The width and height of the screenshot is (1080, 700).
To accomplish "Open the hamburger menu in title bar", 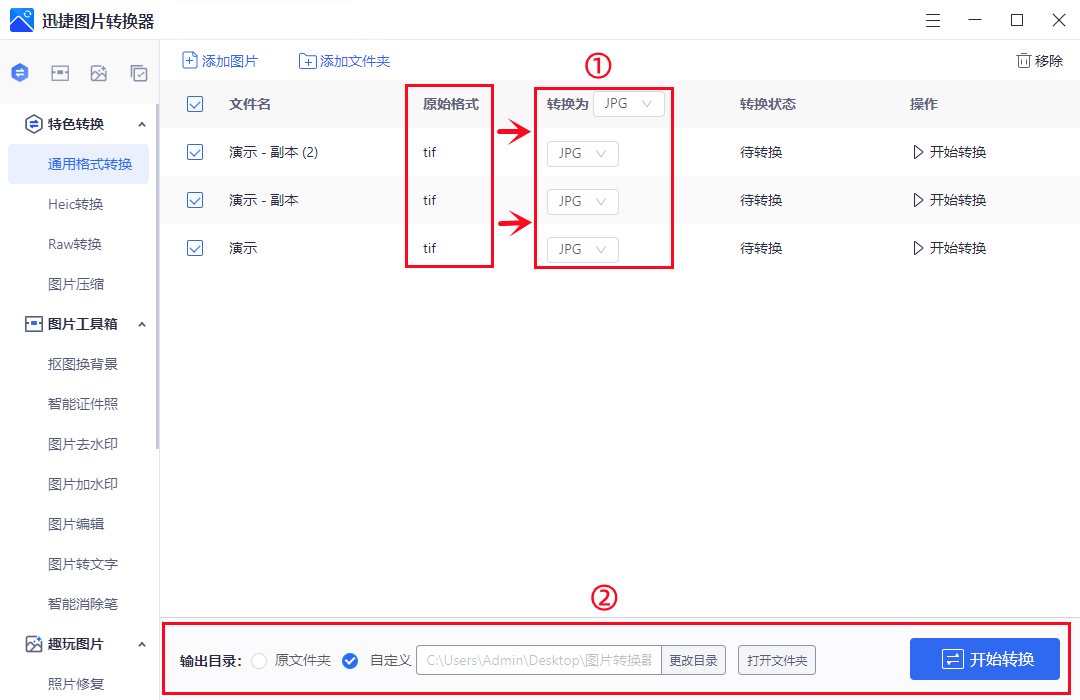I will click(x=933, y=20).
